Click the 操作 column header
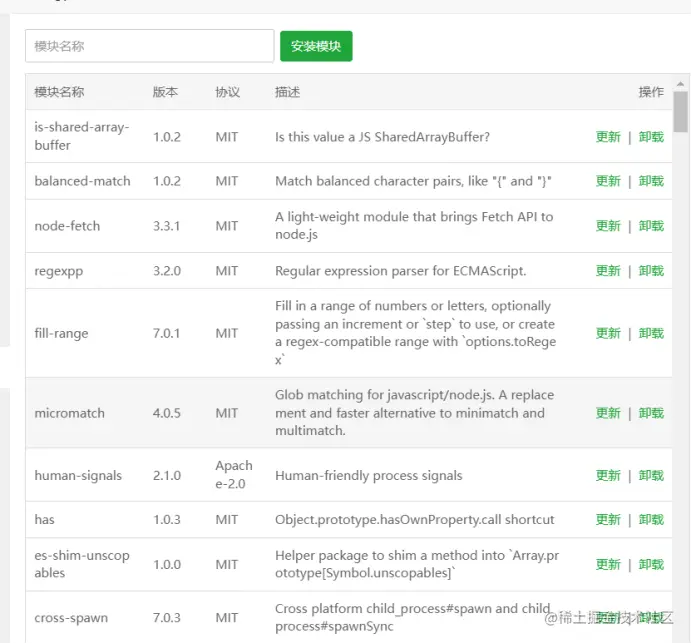692x644 pixels. click(651, 92)
